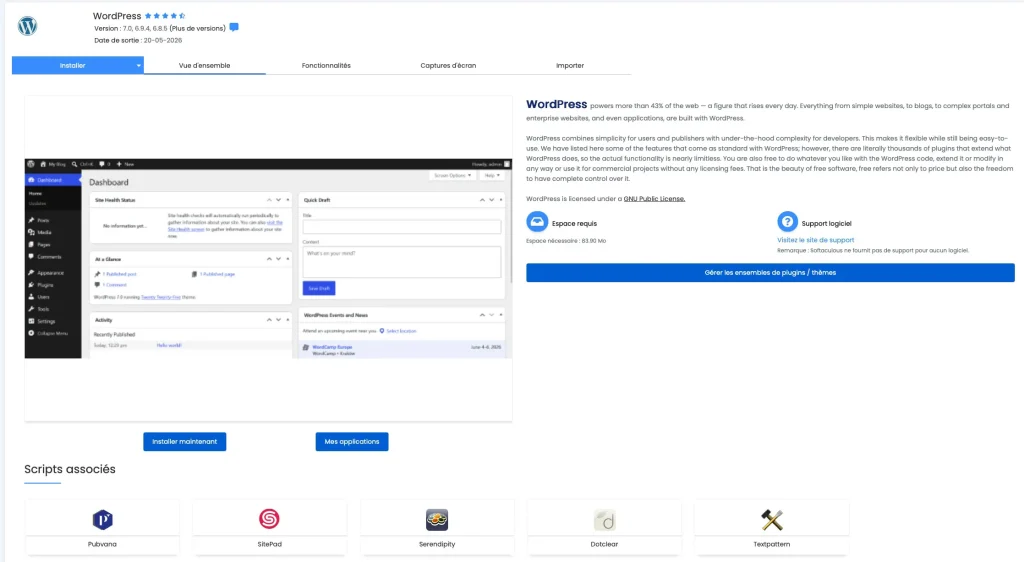Open the Fonctionnalités tab

326,65
